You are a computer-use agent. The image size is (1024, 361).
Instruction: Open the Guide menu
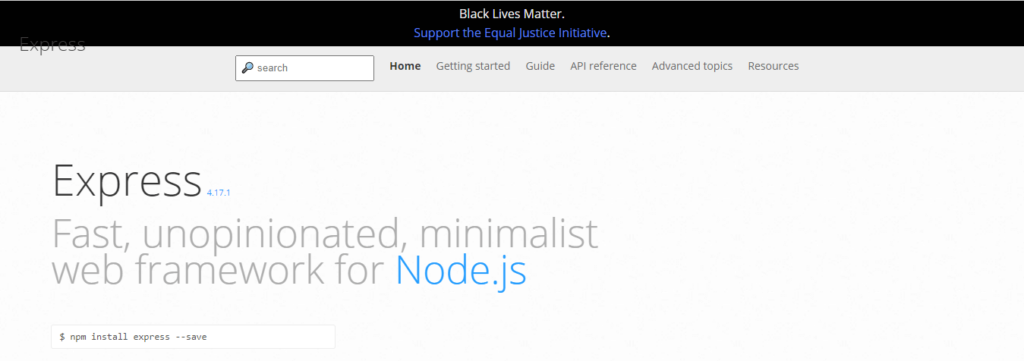(540, 66)
